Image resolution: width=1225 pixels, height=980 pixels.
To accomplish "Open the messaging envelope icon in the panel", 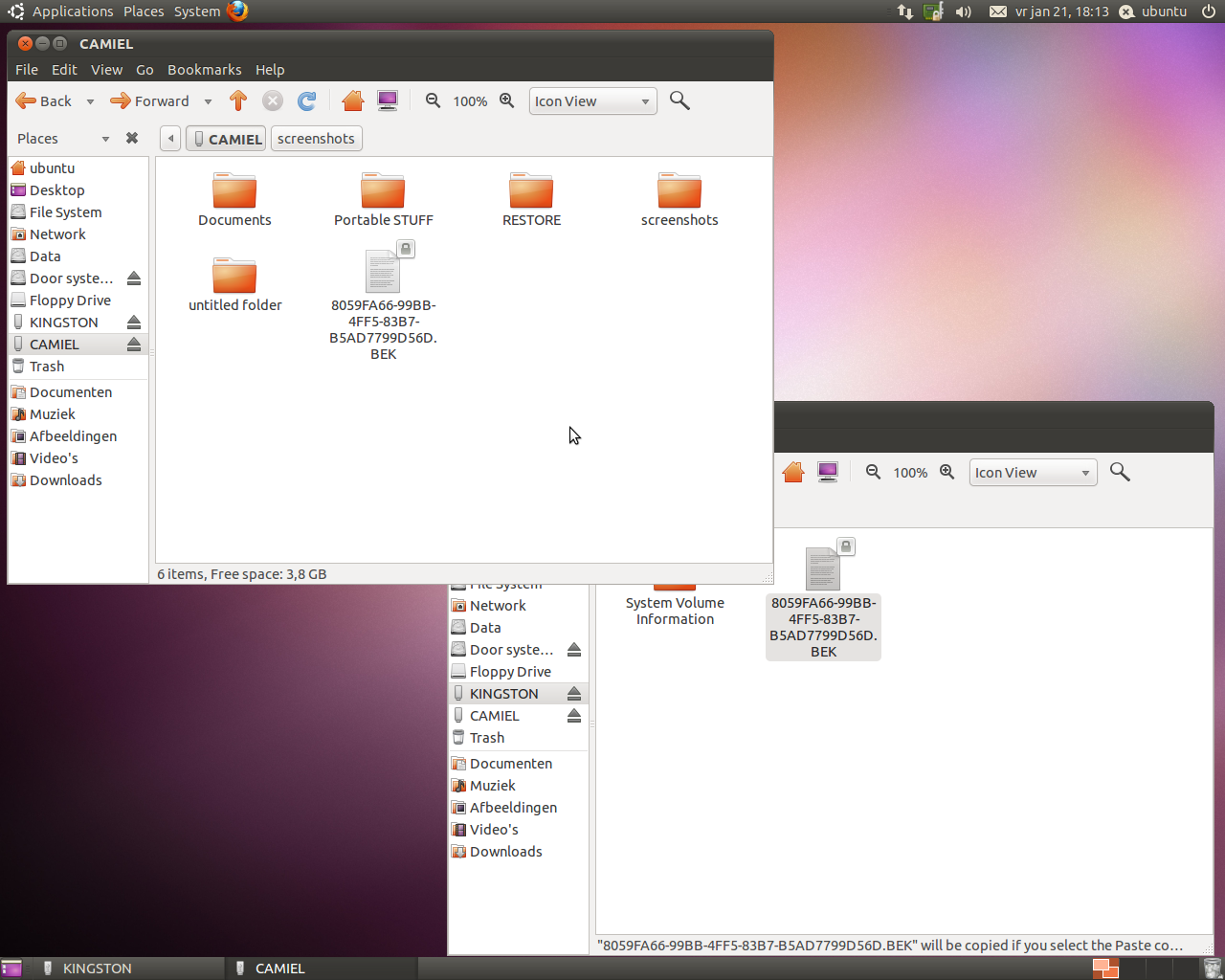I will pyautogui.click(x=998, y=11).
